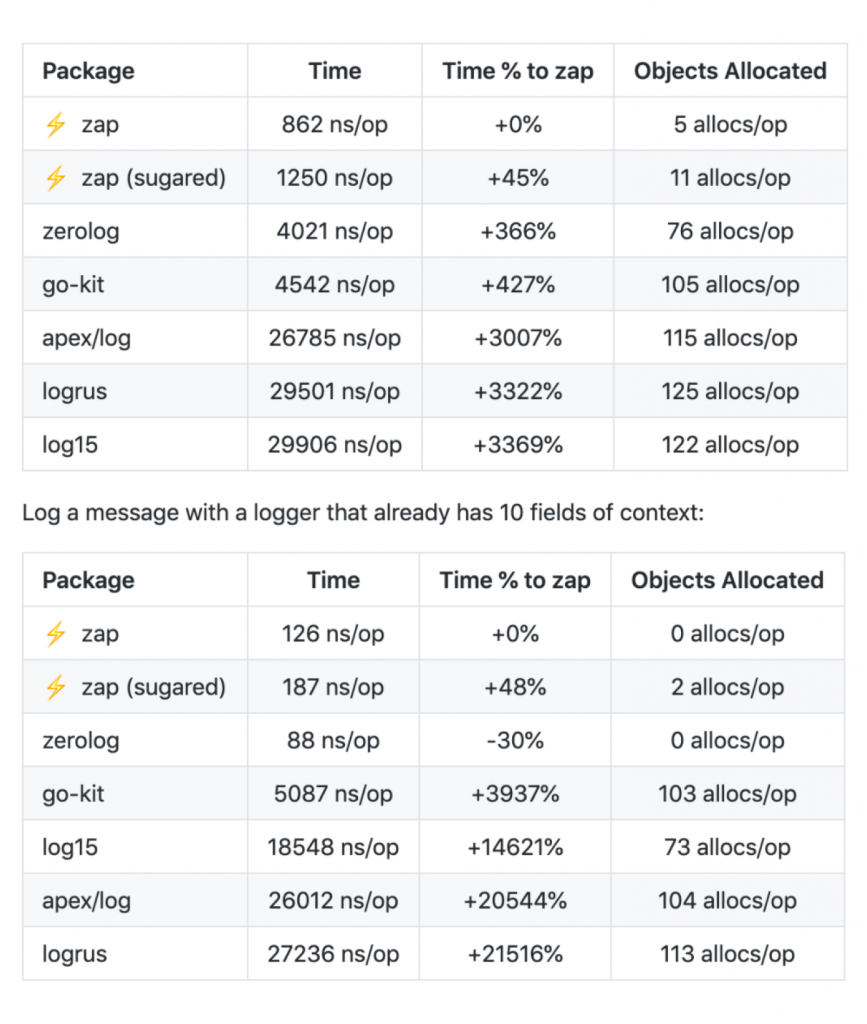Click the lightning bolt beside zap in bottom table
This screenshot has width=867, height=1024.
click(56, 634)
